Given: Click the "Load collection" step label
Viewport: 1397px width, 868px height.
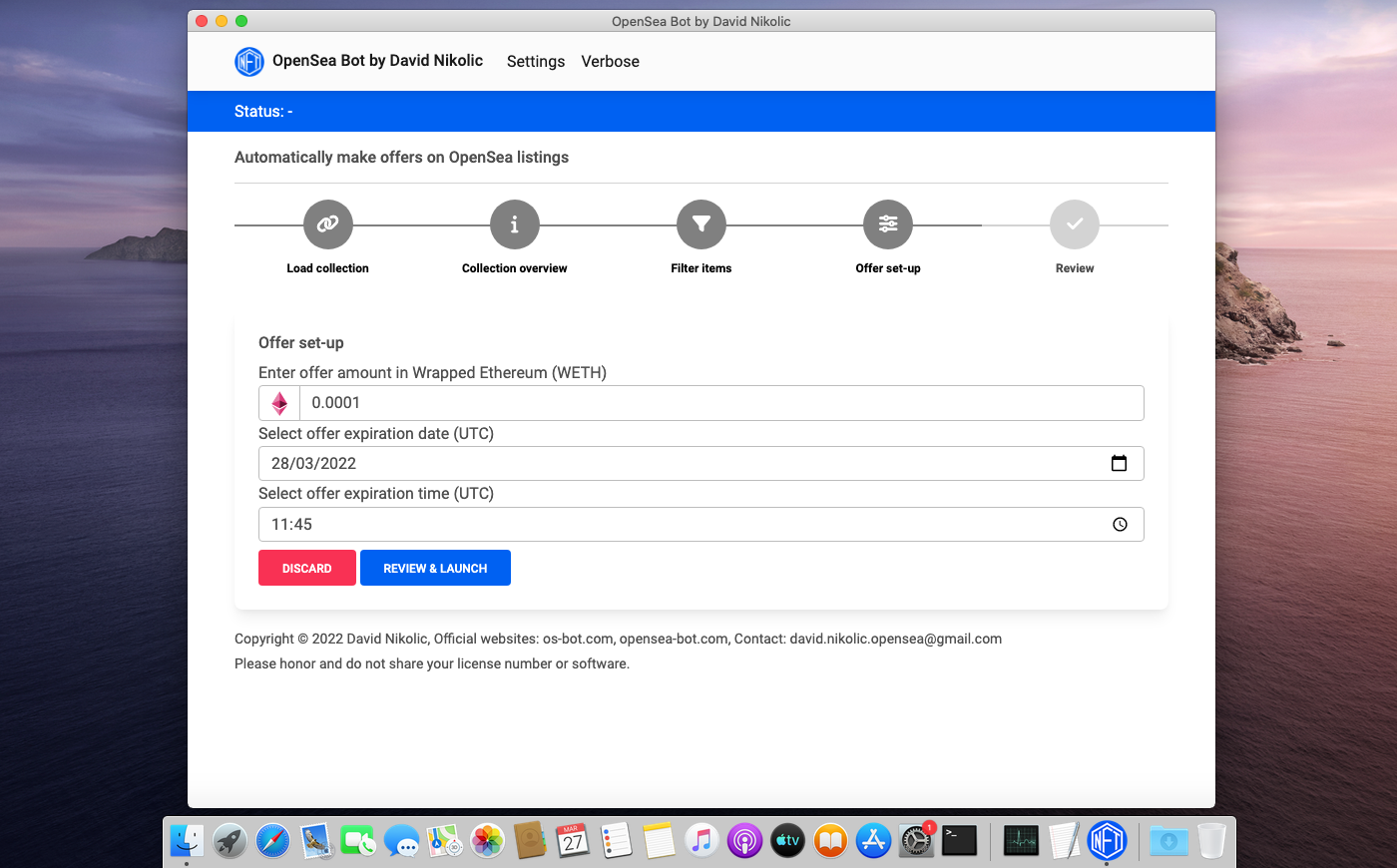Looking at the screenshot, I should pos(328,268).
